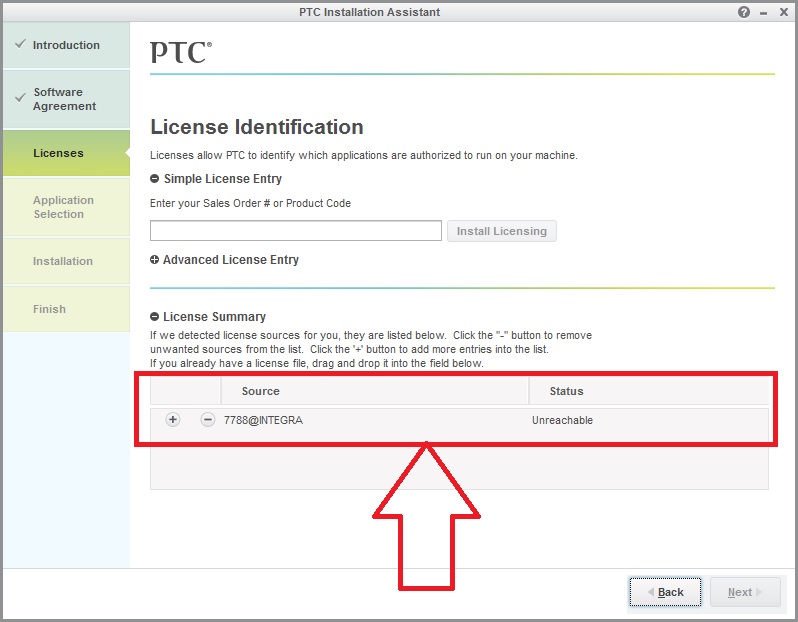Click the Install Licensing button

click(x=502, y=231)
